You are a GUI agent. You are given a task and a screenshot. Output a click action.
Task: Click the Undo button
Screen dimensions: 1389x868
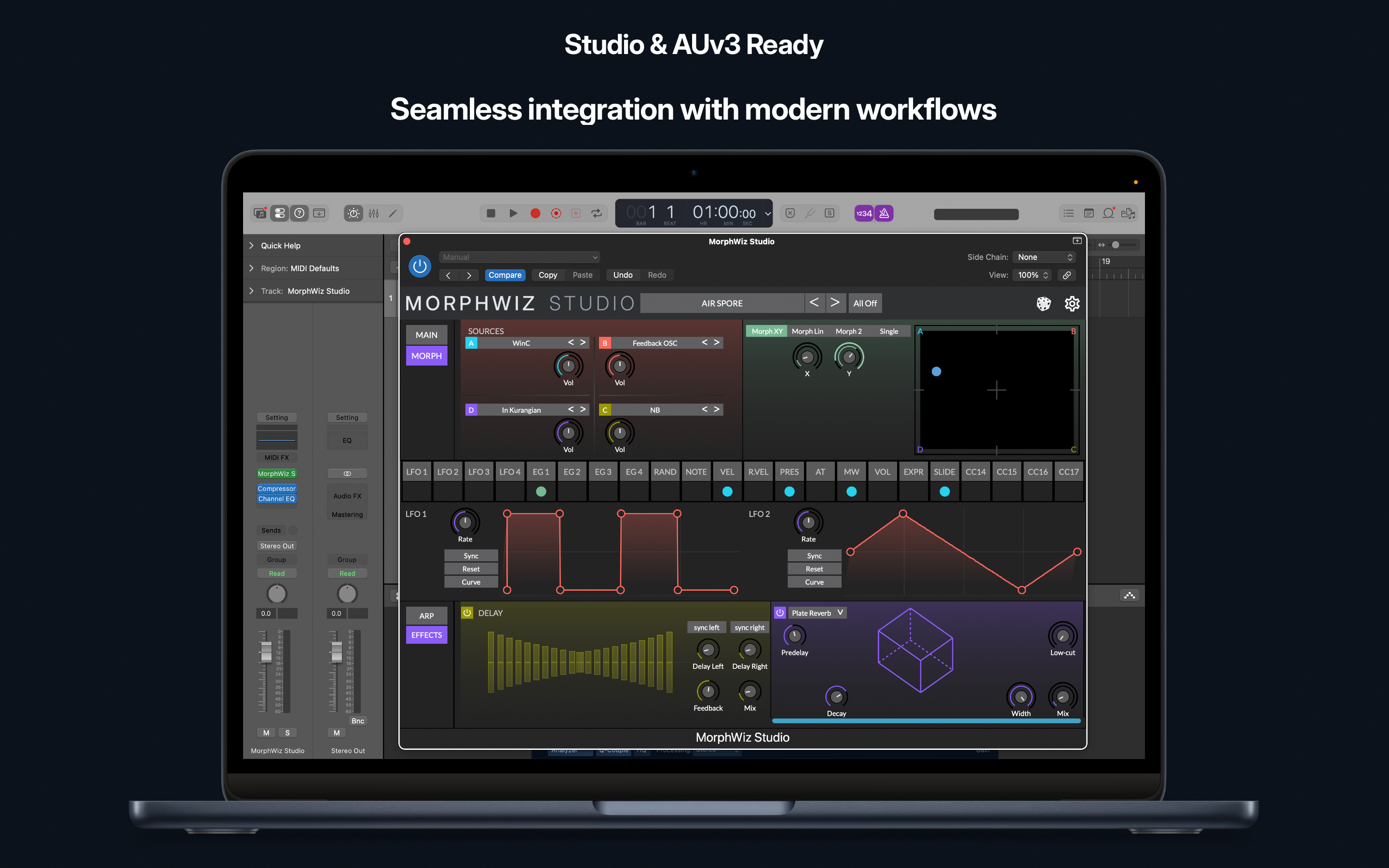623,275
